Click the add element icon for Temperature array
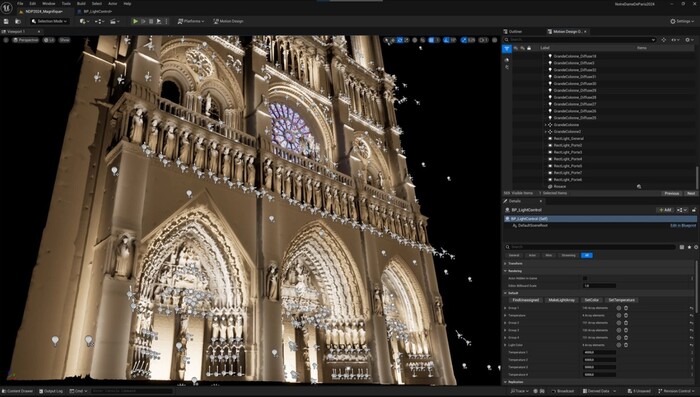700x397 pixels. coord(619,315)
